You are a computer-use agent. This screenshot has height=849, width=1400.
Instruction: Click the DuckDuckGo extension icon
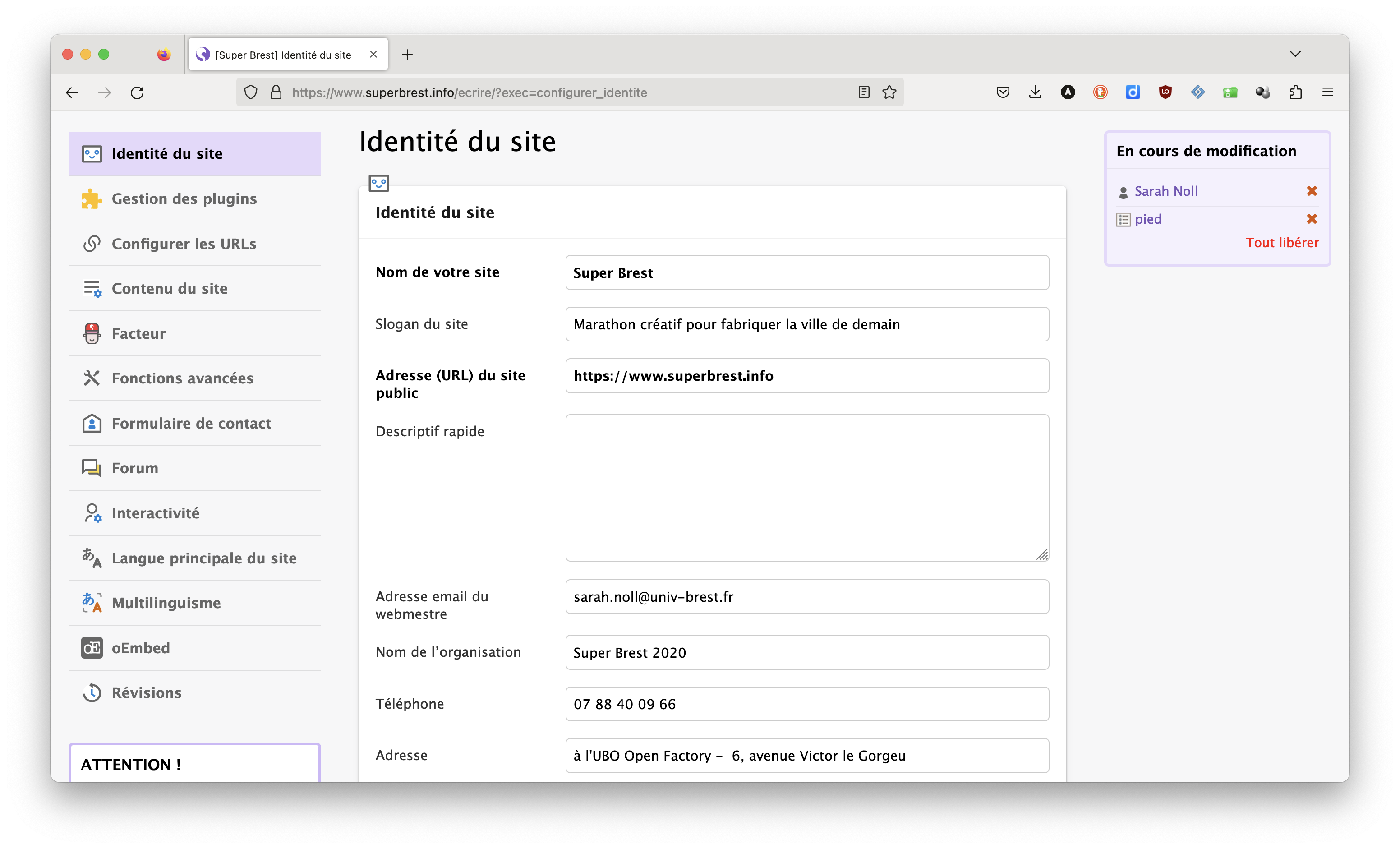(1100, 92)
